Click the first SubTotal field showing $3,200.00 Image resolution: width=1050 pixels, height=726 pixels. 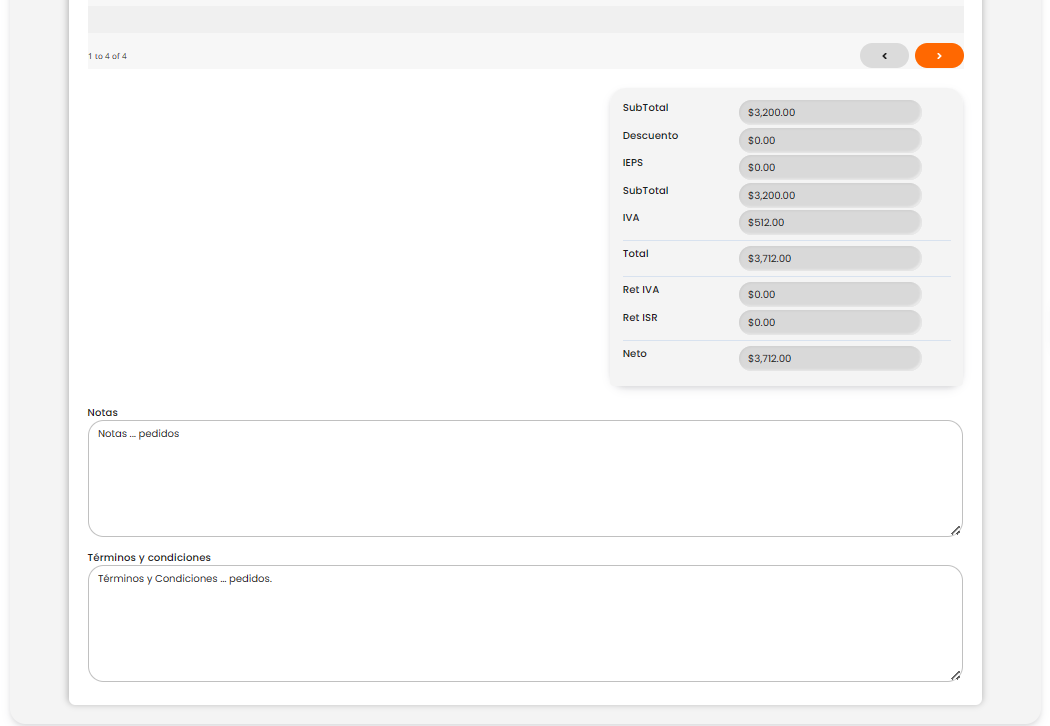click(829, 113)
